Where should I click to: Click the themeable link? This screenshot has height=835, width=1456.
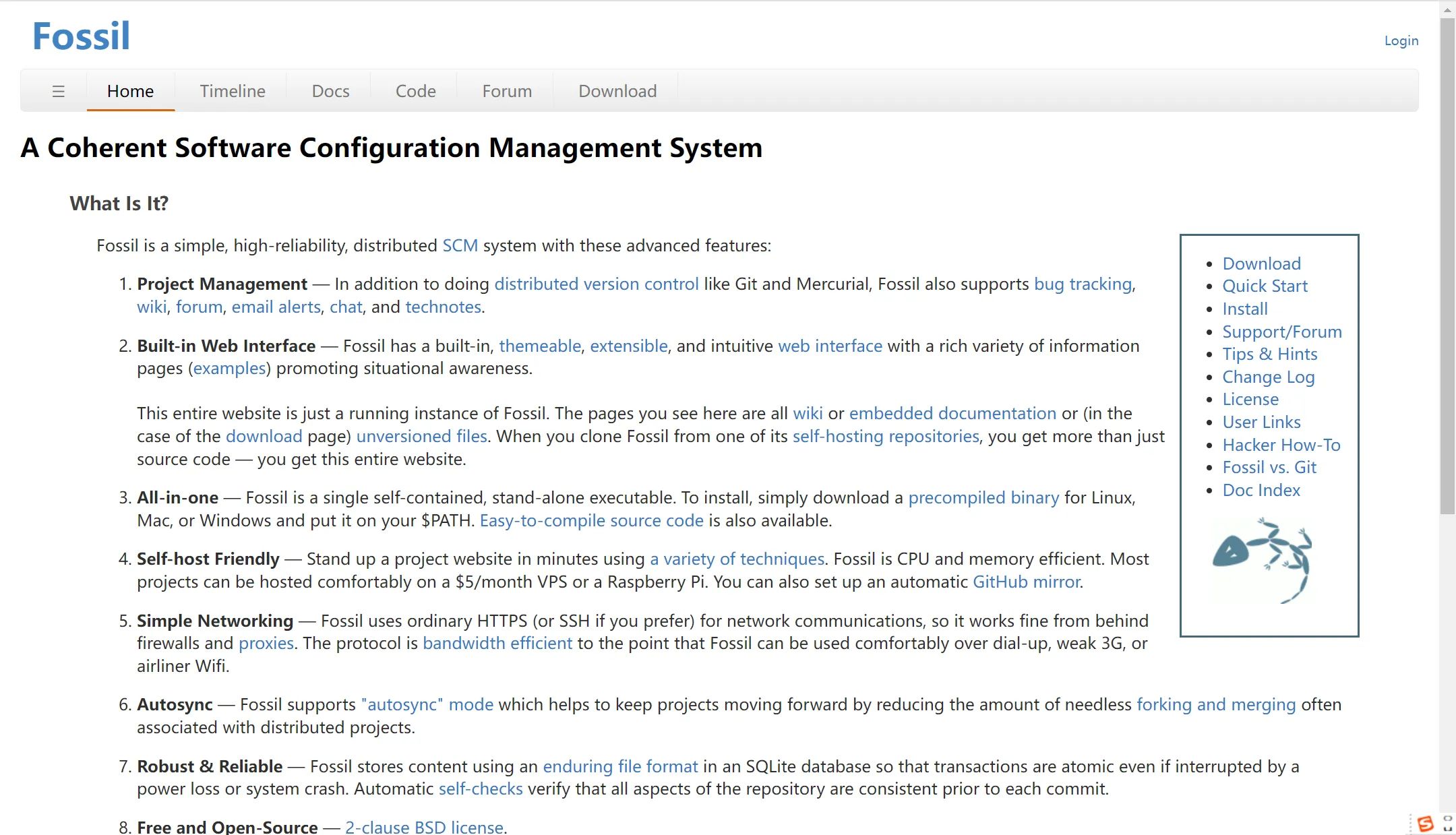(x=540, y=346)
